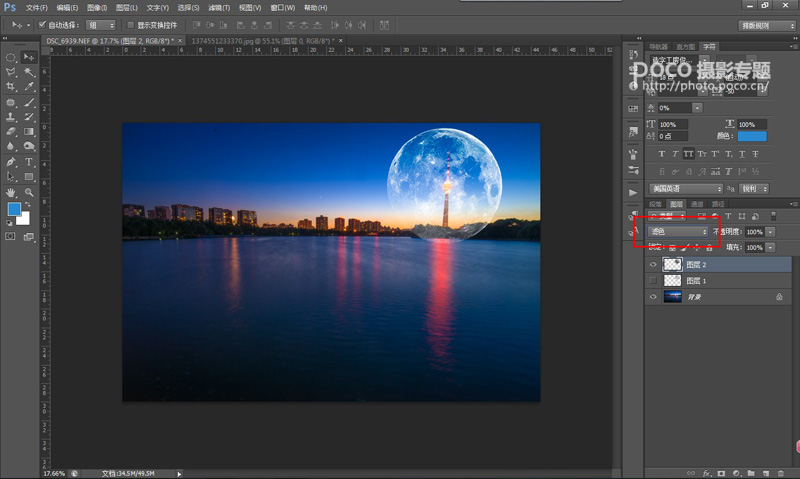Viewport: 800px width, 479px height.
Task: Open the 锐利 anti-aliasing dropdown
Action: pos(754,189)
